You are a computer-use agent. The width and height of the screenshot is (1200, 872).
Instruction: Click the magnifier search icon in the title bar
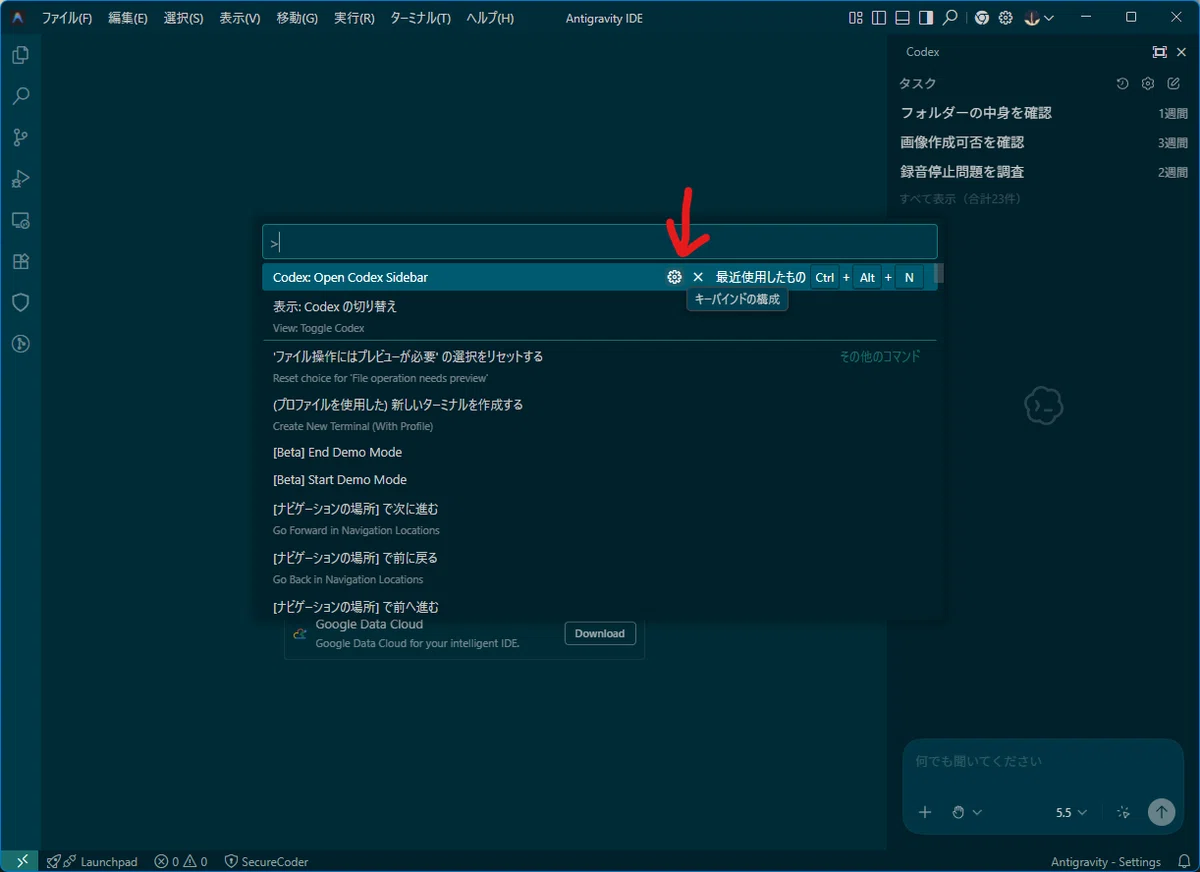(950, 17)
